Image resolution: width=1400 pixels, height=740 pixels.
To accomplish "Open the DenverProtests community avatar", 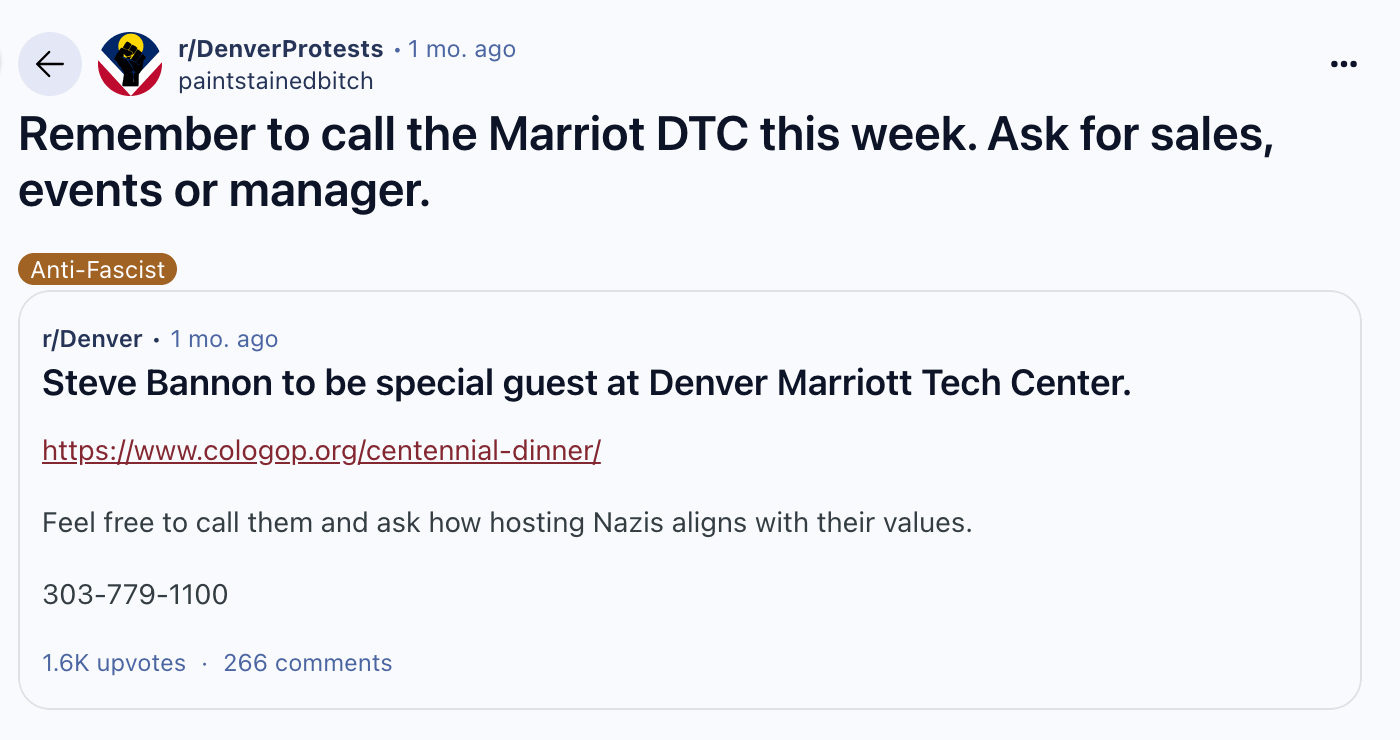I will pos(130,64).
